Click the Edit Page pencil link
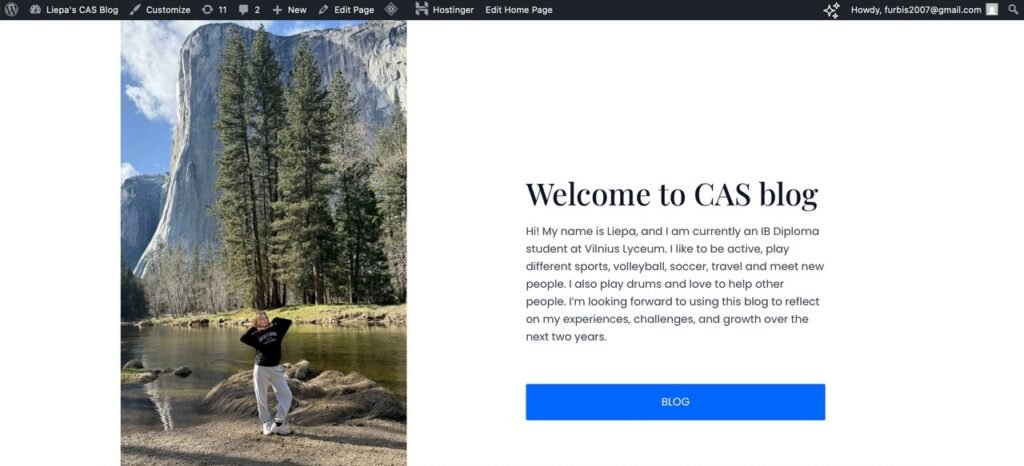Screen dimensions: 1024x466 346,10
